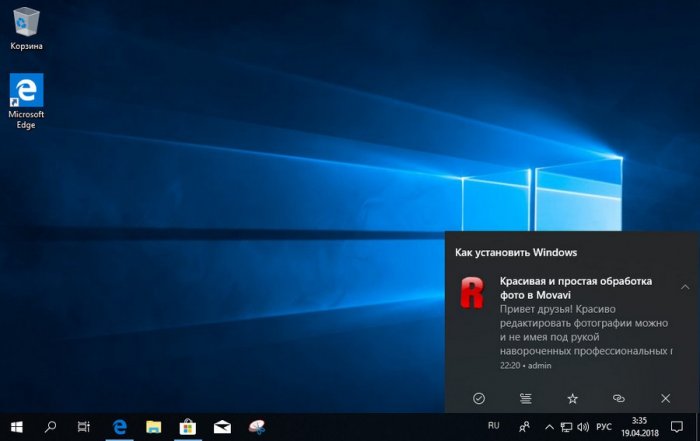
Task: Dismiss the notification with X icon
Action: point(666,398)
